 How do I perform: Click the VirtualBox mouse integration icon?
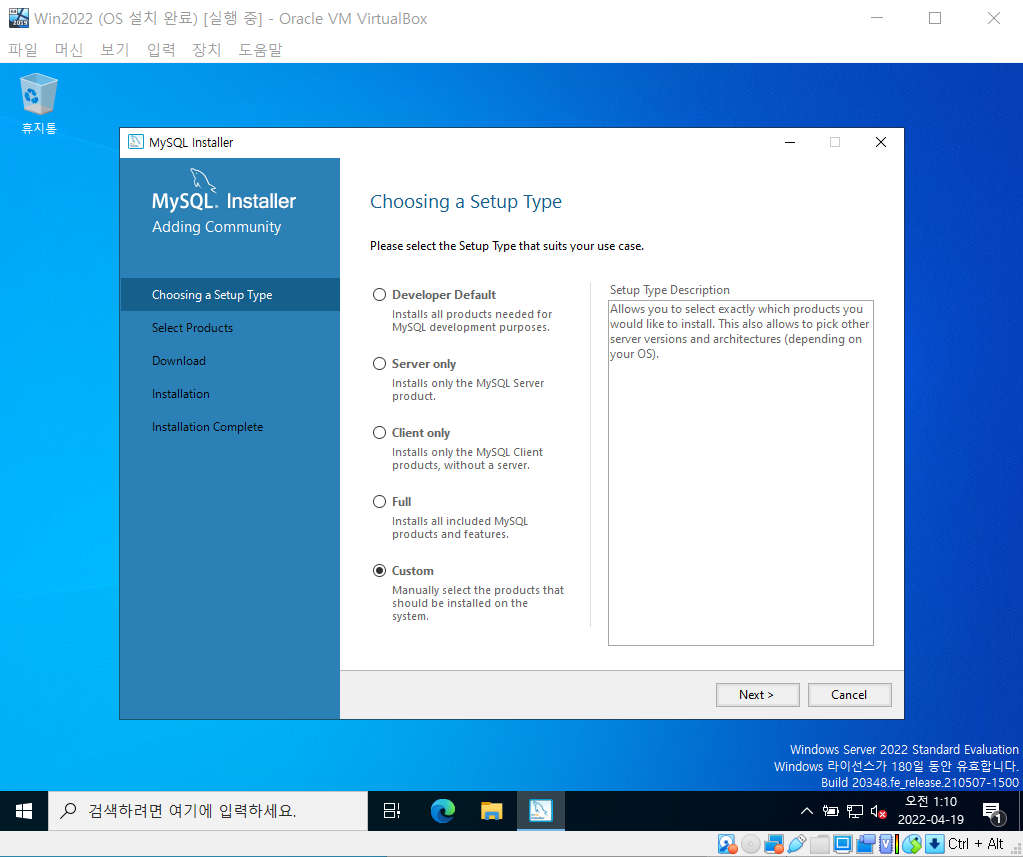point(911,844)
